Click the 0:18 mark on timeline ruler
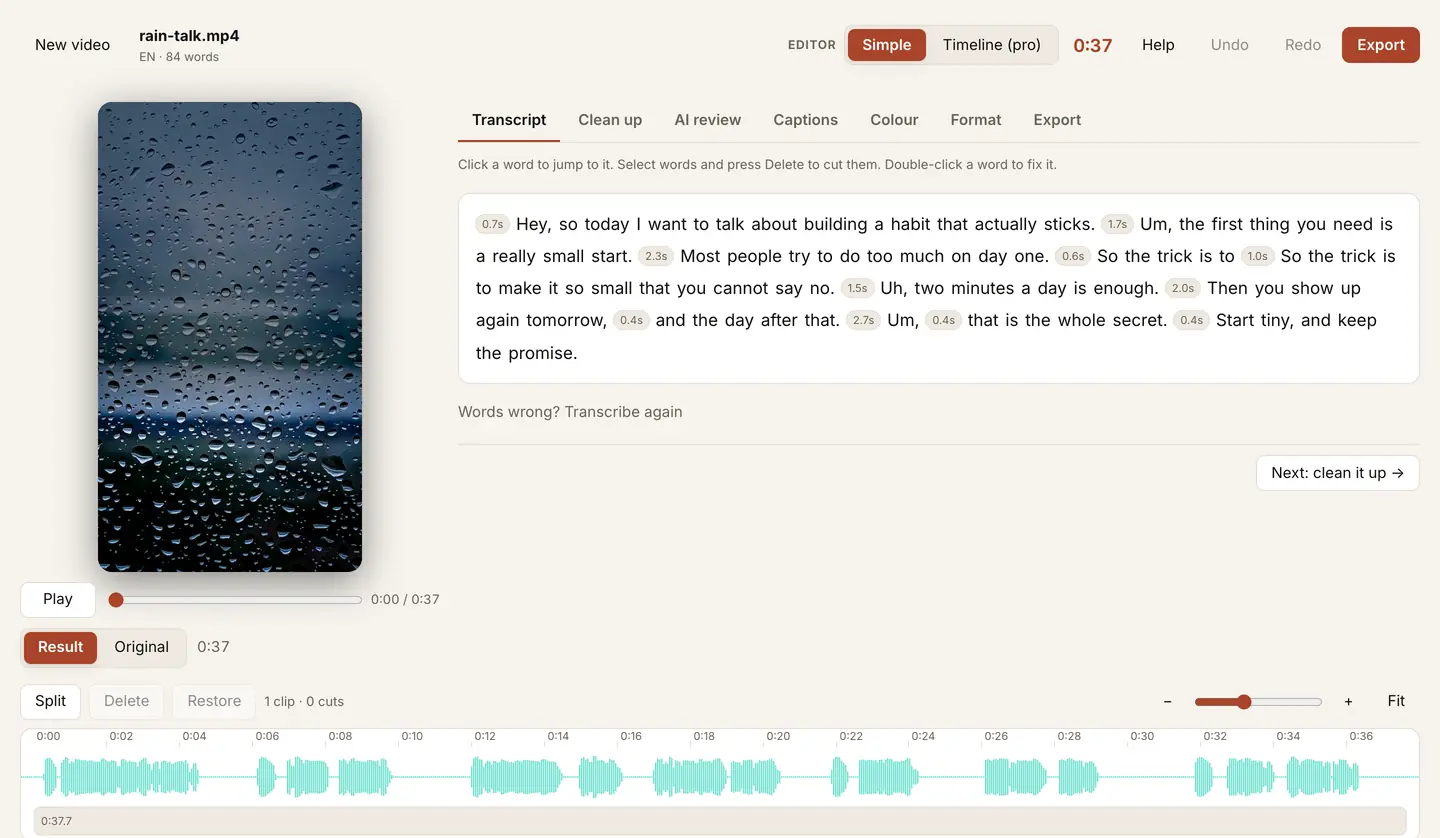The image size is (1440, 838). coord(704,736)
